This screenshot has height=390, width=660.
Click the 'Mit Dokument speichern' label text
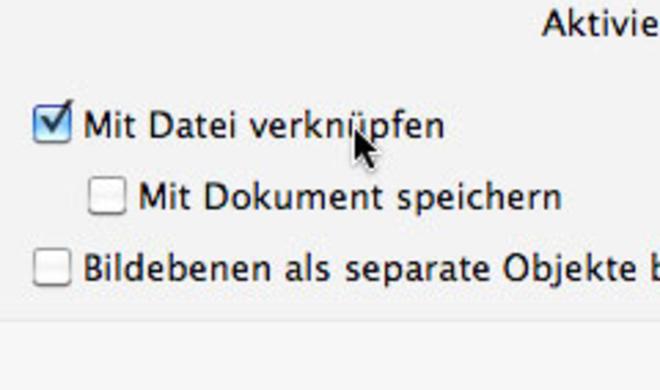(350, 197)
